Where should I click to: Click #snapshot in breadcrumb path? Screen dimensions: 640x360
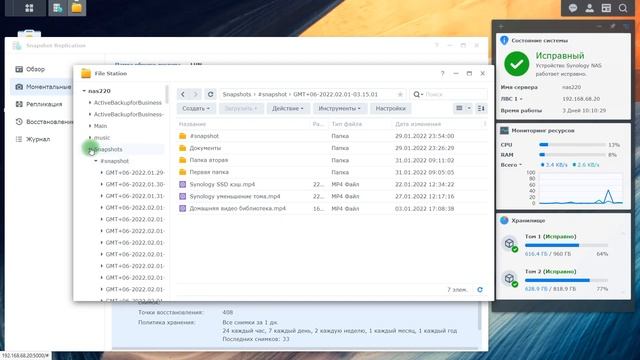(272, 94)
